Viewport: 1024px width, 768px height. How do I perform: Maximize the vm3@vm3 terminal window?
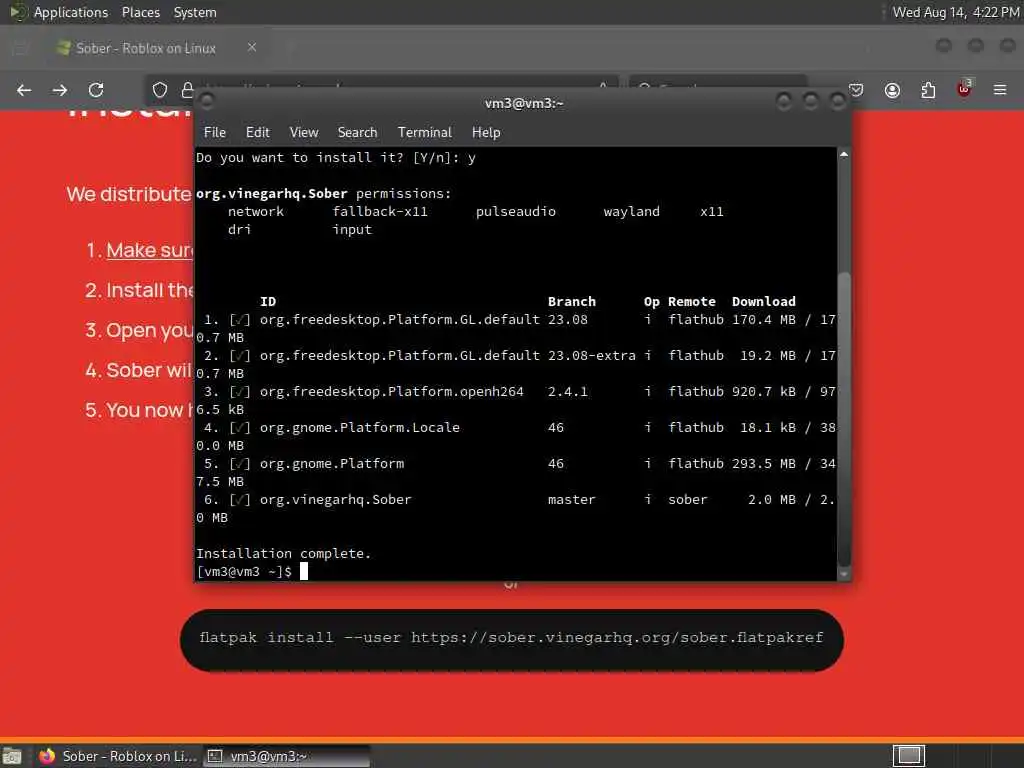tap(810, 101)
